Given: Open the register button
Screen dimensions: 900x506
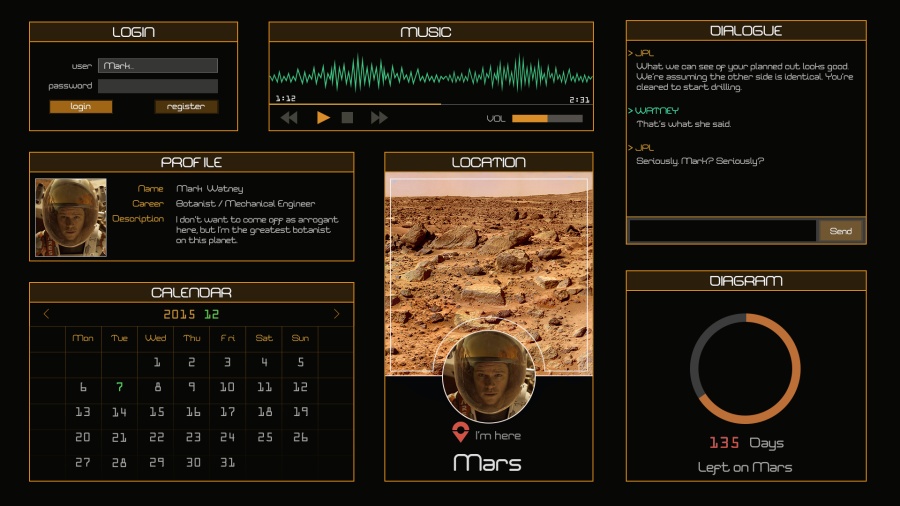Looking at the screenshot, I should point(186,107).
